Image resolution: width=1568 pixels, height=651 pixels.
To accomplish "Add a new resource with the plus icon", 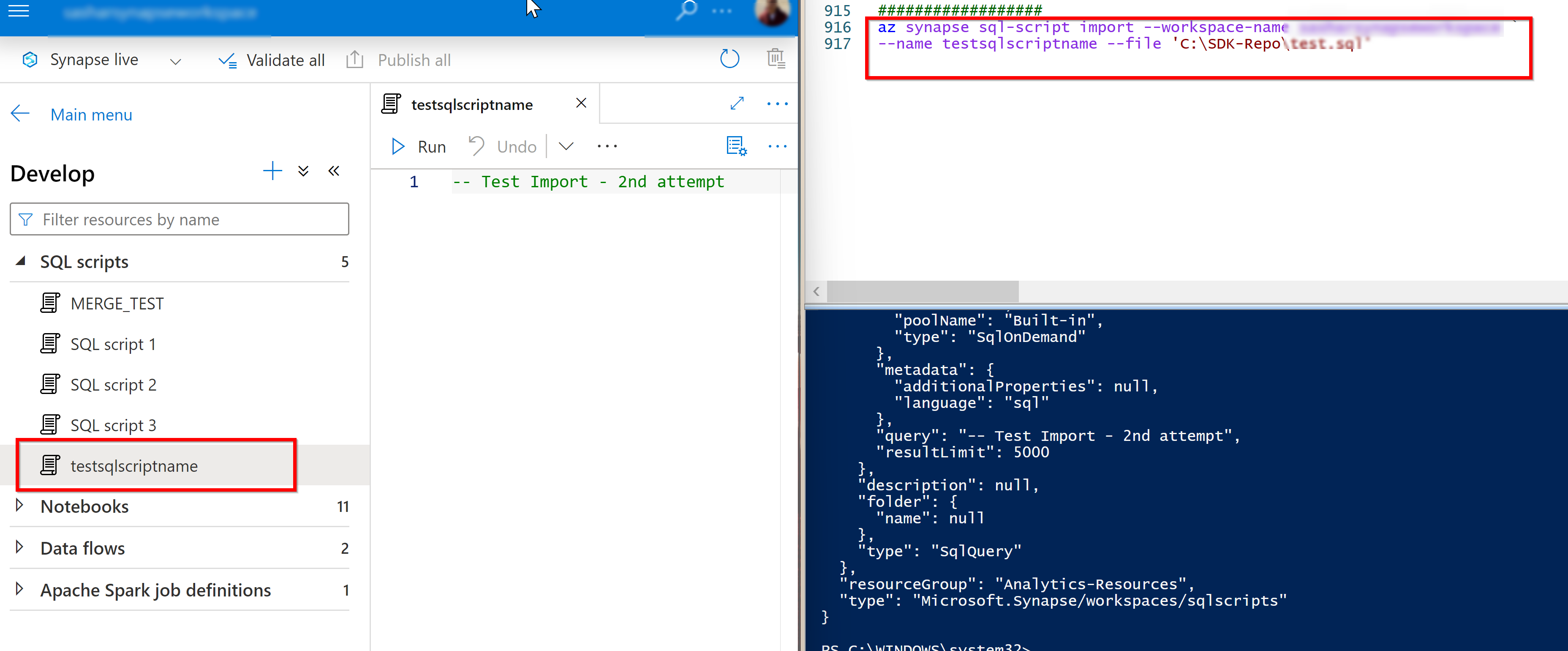I will click(272, 171).
